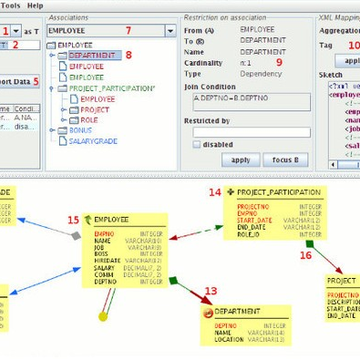This screenshot has height=360, width=360.
Task: Open the Associations EMPLOYEE combo box arrow
Action: (x=170, y=31)
